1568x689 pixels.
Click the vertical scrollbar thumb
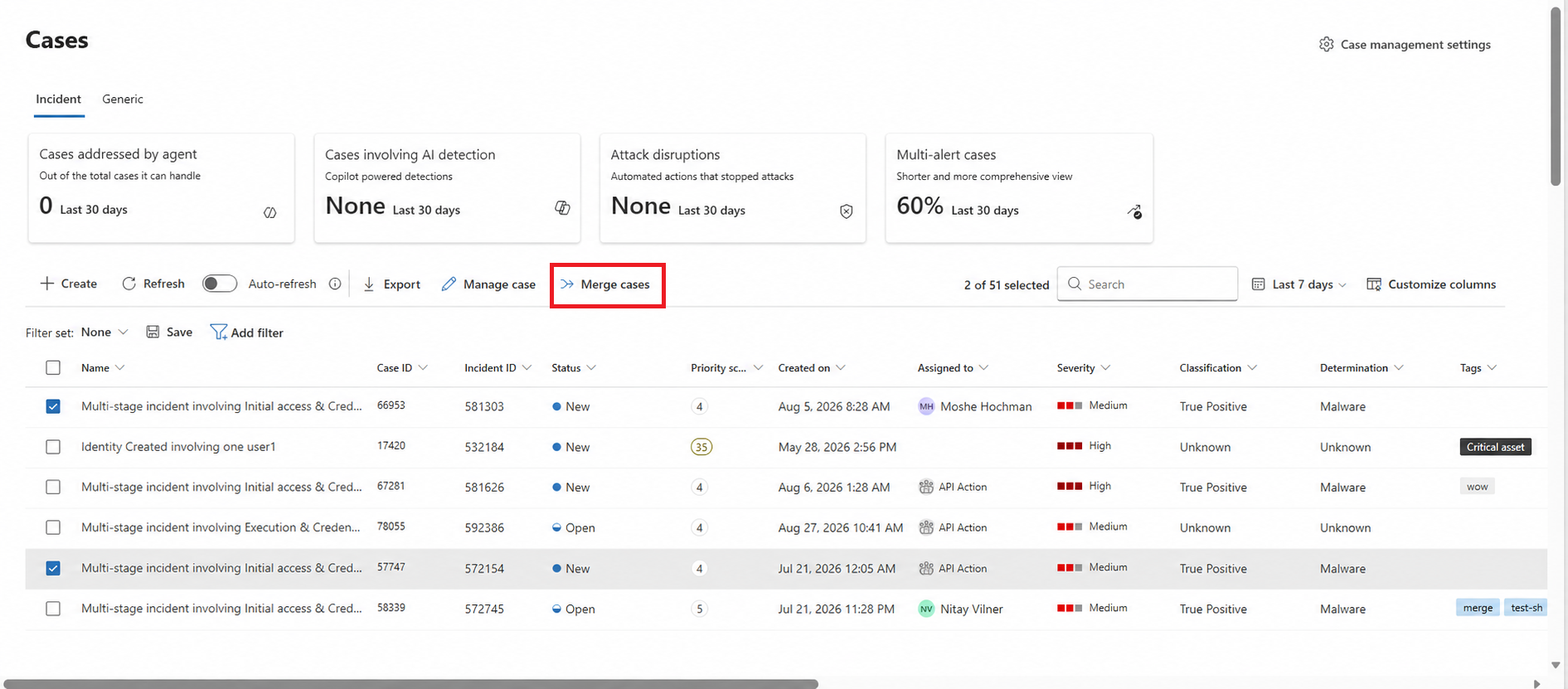coord(1556,95)
